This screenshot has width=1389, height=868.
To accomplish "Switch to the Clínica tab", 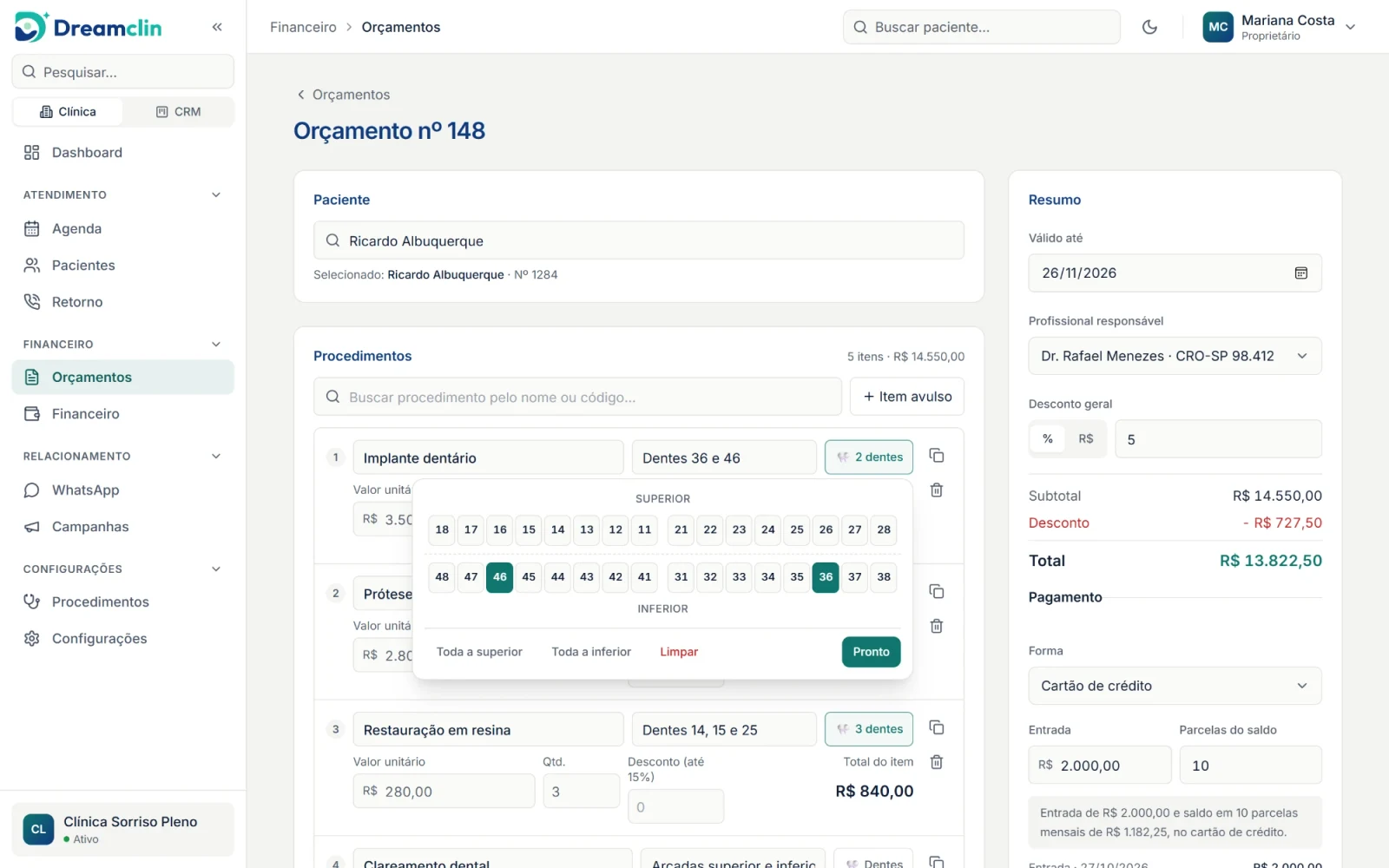I will point(68,112).
